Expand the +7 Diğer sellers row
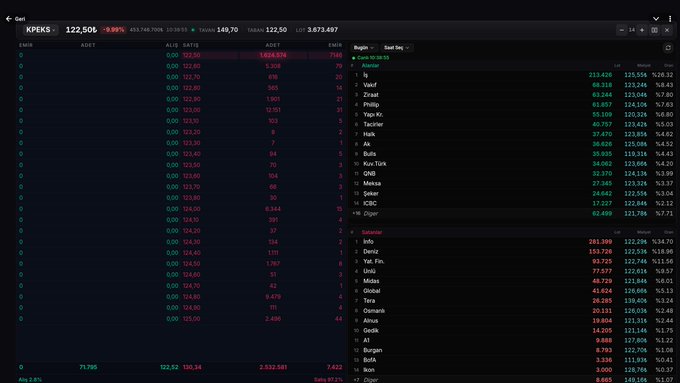The image size is (680, 383). 513,380
